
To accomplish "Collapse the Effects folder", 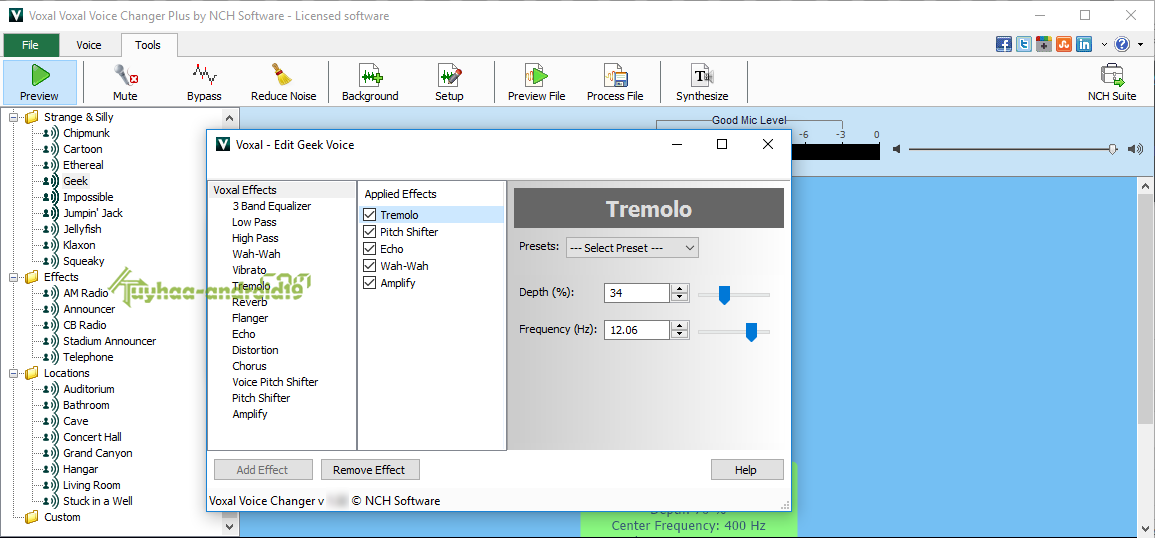I will [x=13, y=277].
